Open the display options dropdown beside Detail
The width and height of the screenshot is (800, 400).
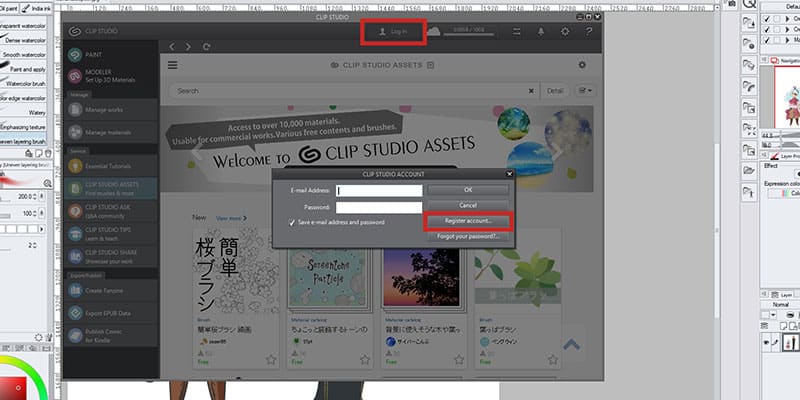click(584, 91)
